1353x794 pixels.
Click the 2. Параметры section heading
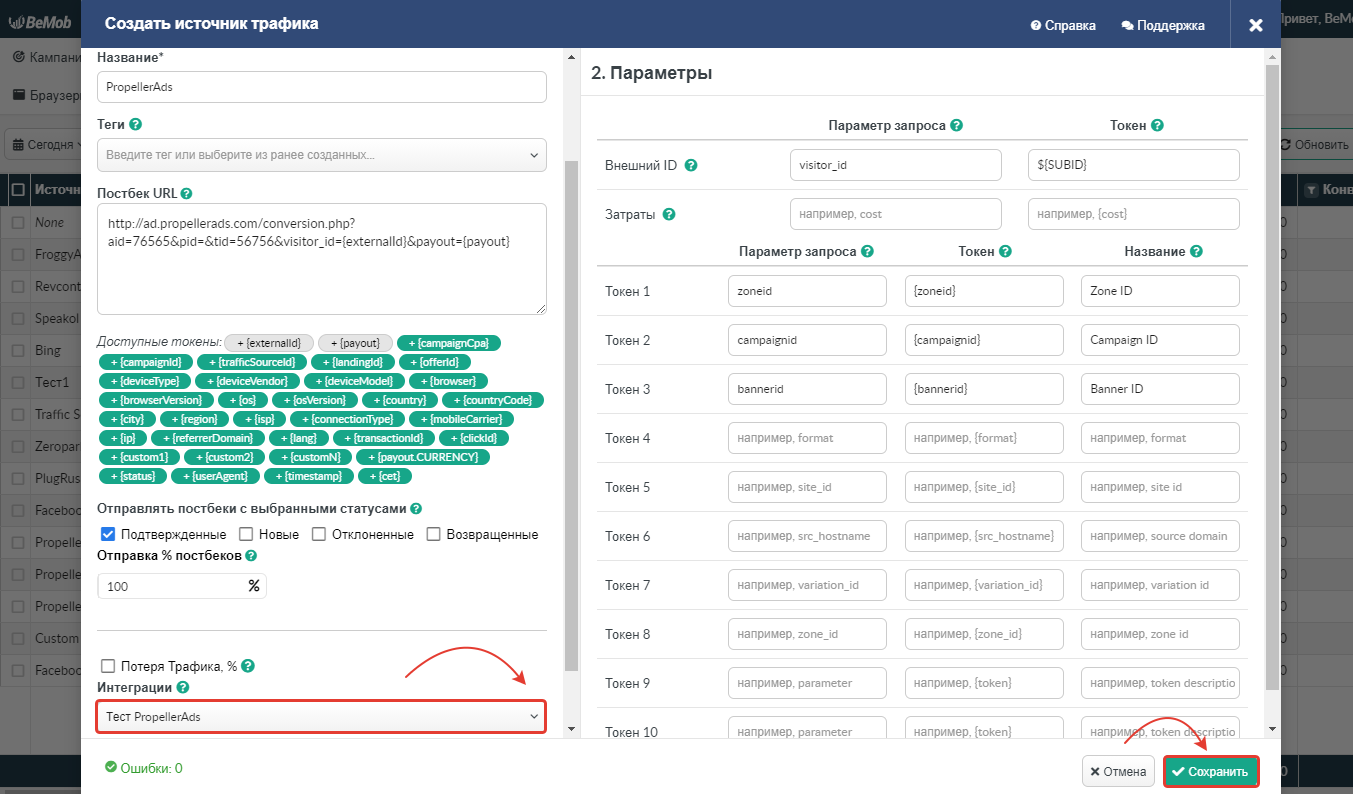click(651, 73)
